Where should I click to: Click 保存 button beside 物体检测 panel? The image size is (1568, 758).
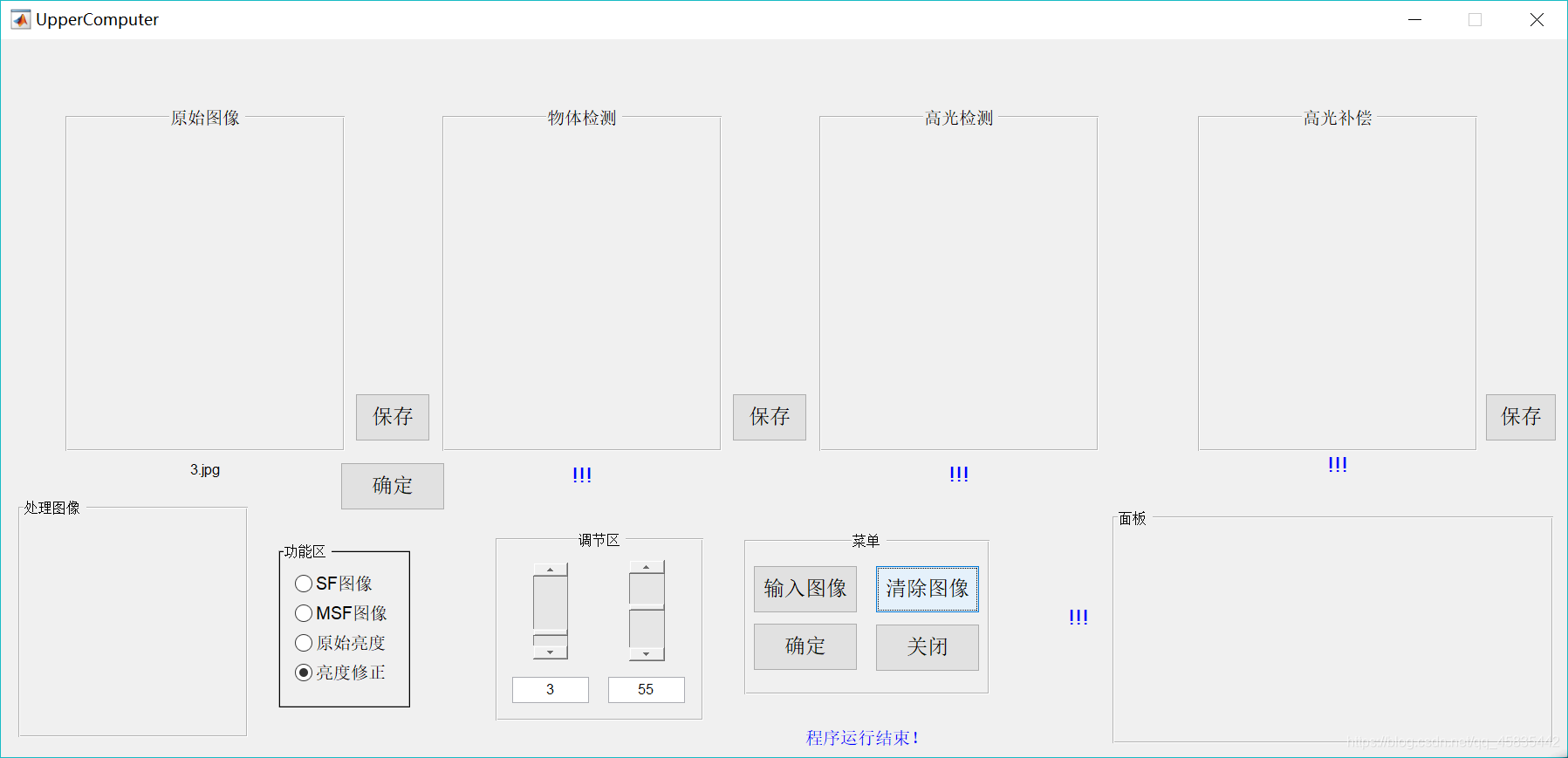pos(770,417)
